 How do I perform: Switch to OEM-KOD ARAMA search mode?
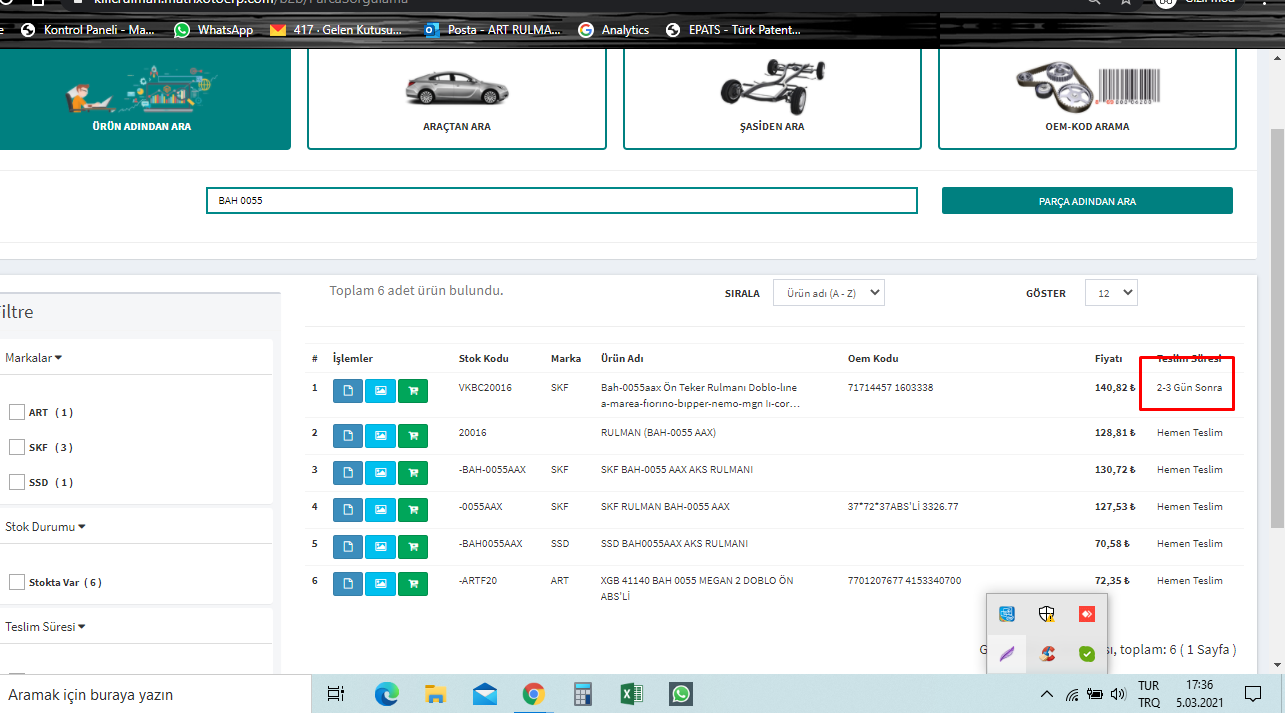pyautogui.click(x=1086, y=97)
